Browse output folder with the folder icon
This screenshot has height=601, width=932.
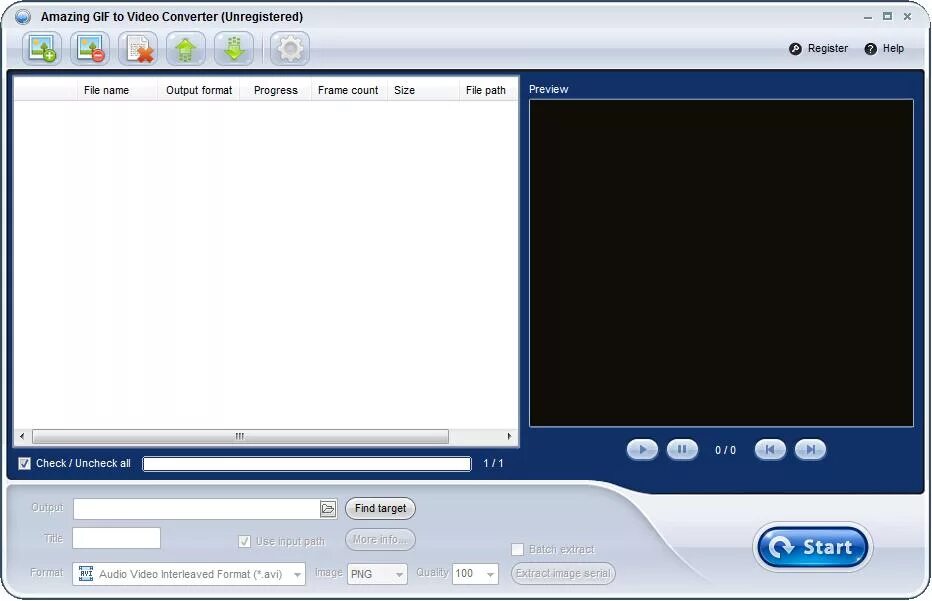(328, 509)
